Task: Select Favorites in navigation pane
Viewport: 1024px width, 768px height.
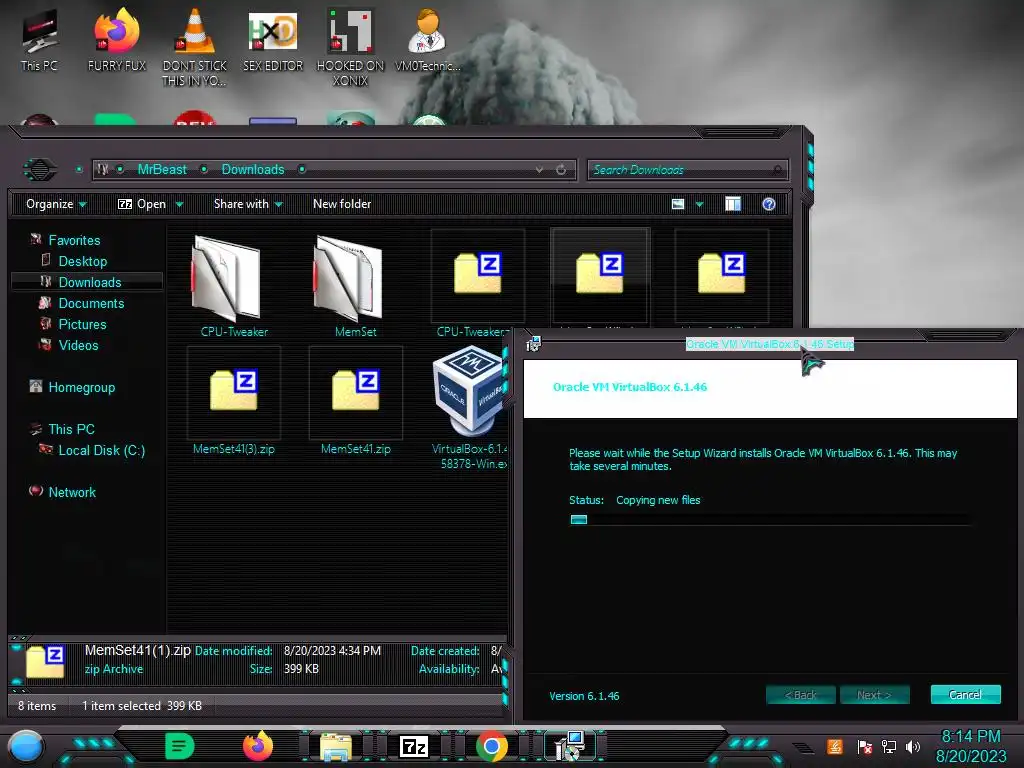Action: [x=74, y=240]
